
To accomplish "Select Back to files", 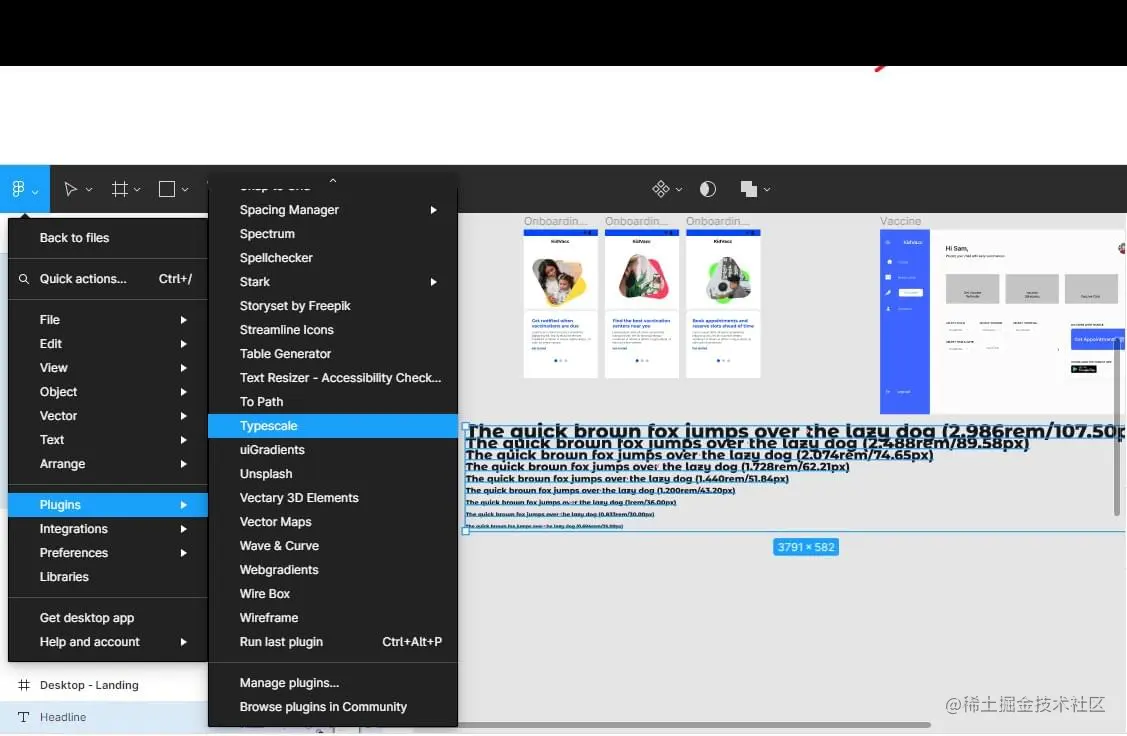I will point(73,237).
